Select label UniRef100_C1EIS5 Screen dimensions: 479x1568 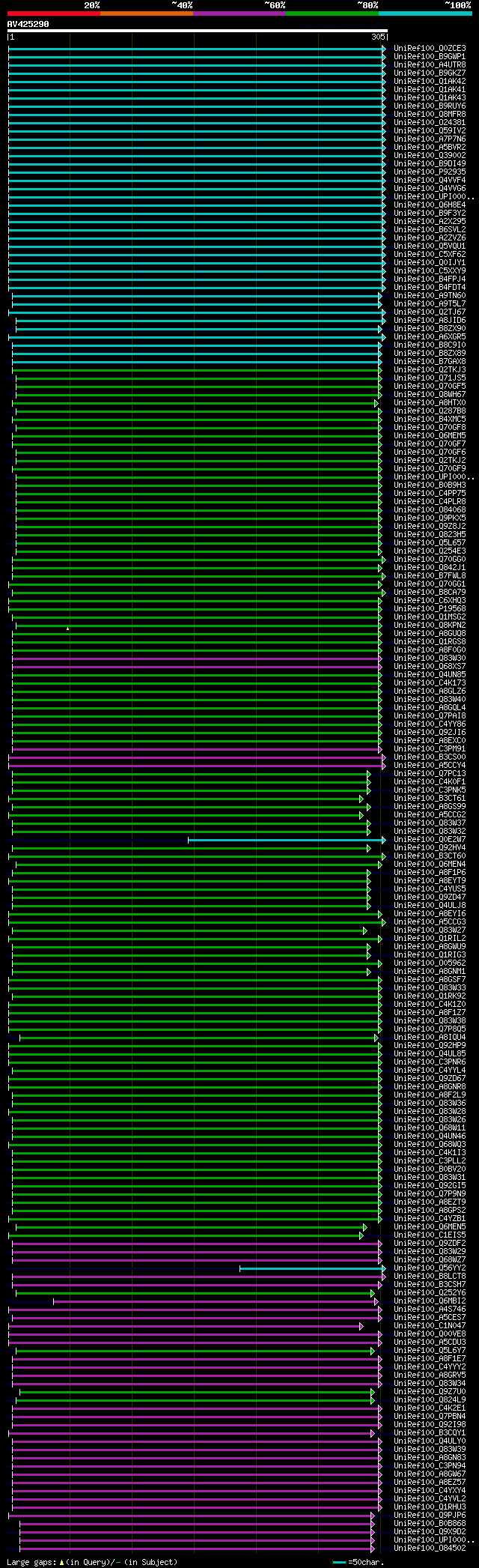click(x=430, y=1235)
